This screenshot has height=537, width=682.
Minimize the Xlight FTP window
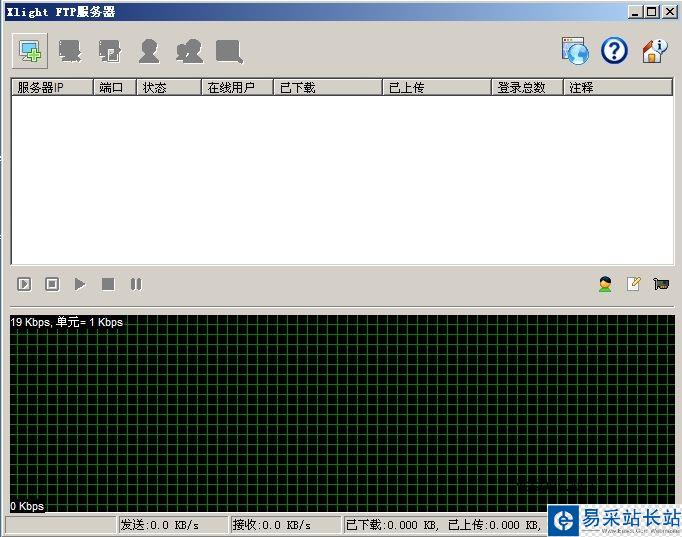tap(635, 12)
